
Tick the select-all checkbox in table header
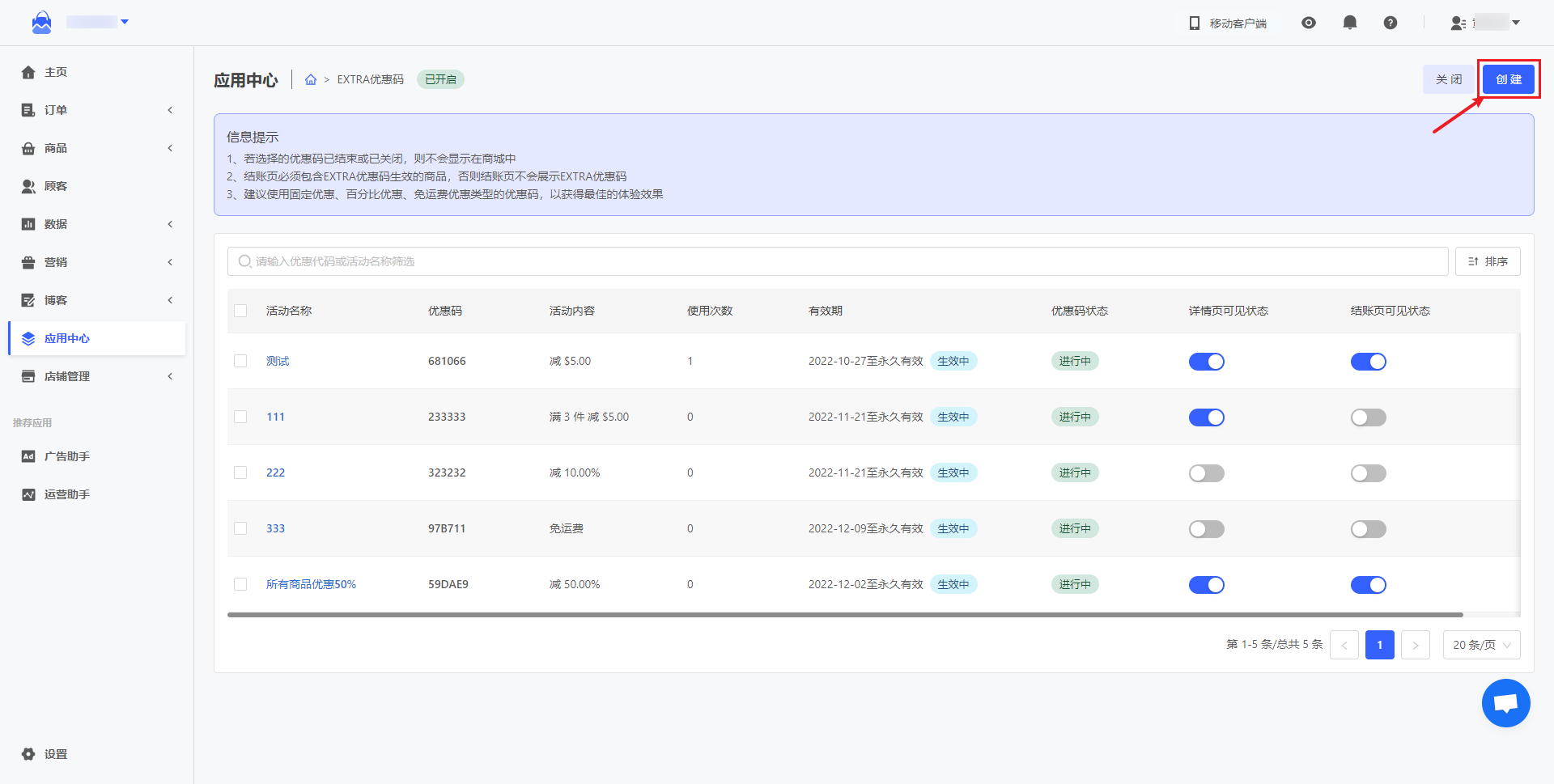pos(240,311)
